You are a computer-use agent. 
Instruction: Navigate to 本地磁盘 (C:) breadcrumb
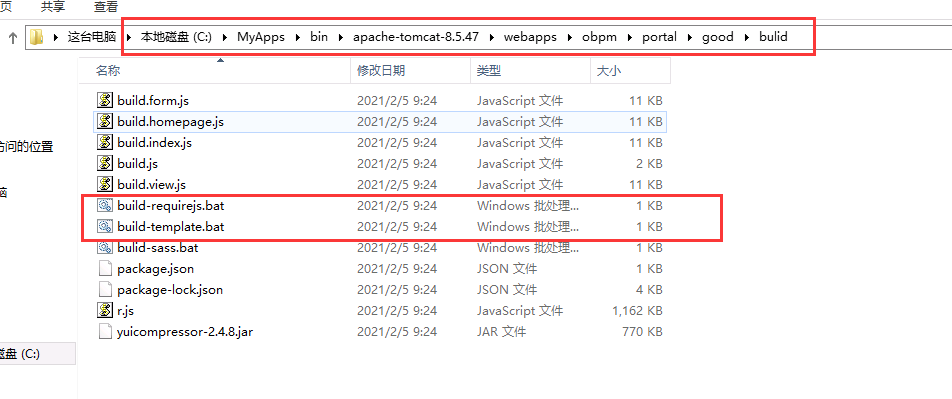tap(176, 37)
